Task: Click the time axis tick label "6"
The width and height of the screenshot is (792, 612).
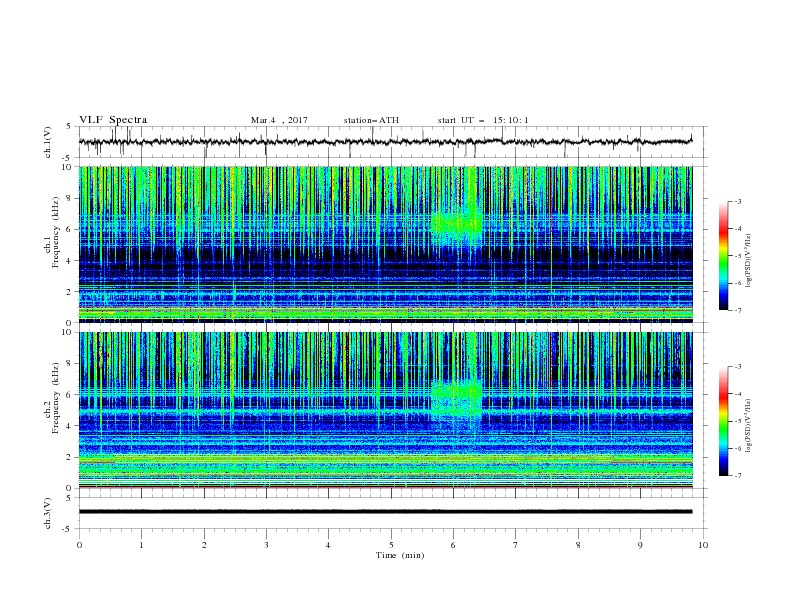Action: point(453,545)
